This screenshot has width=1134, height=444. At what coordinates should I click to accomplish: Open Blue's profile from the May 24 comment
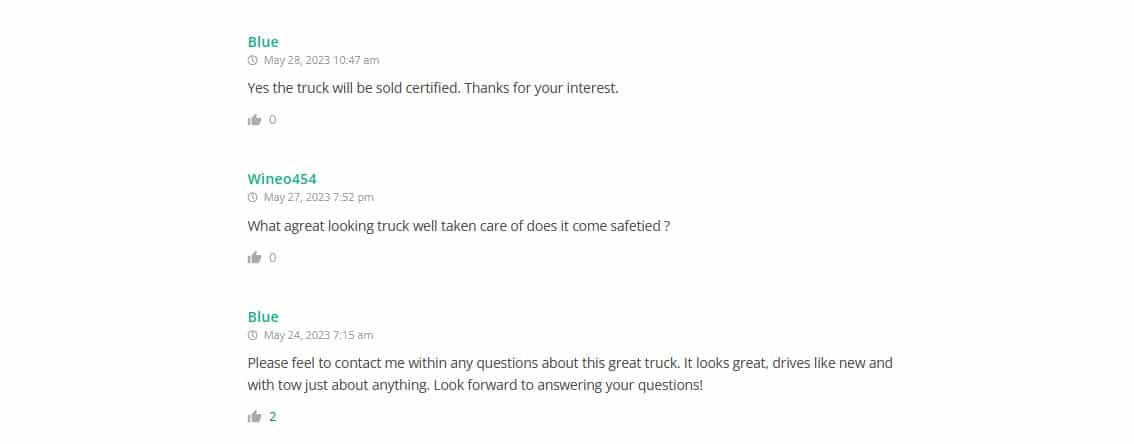point(263,317)
